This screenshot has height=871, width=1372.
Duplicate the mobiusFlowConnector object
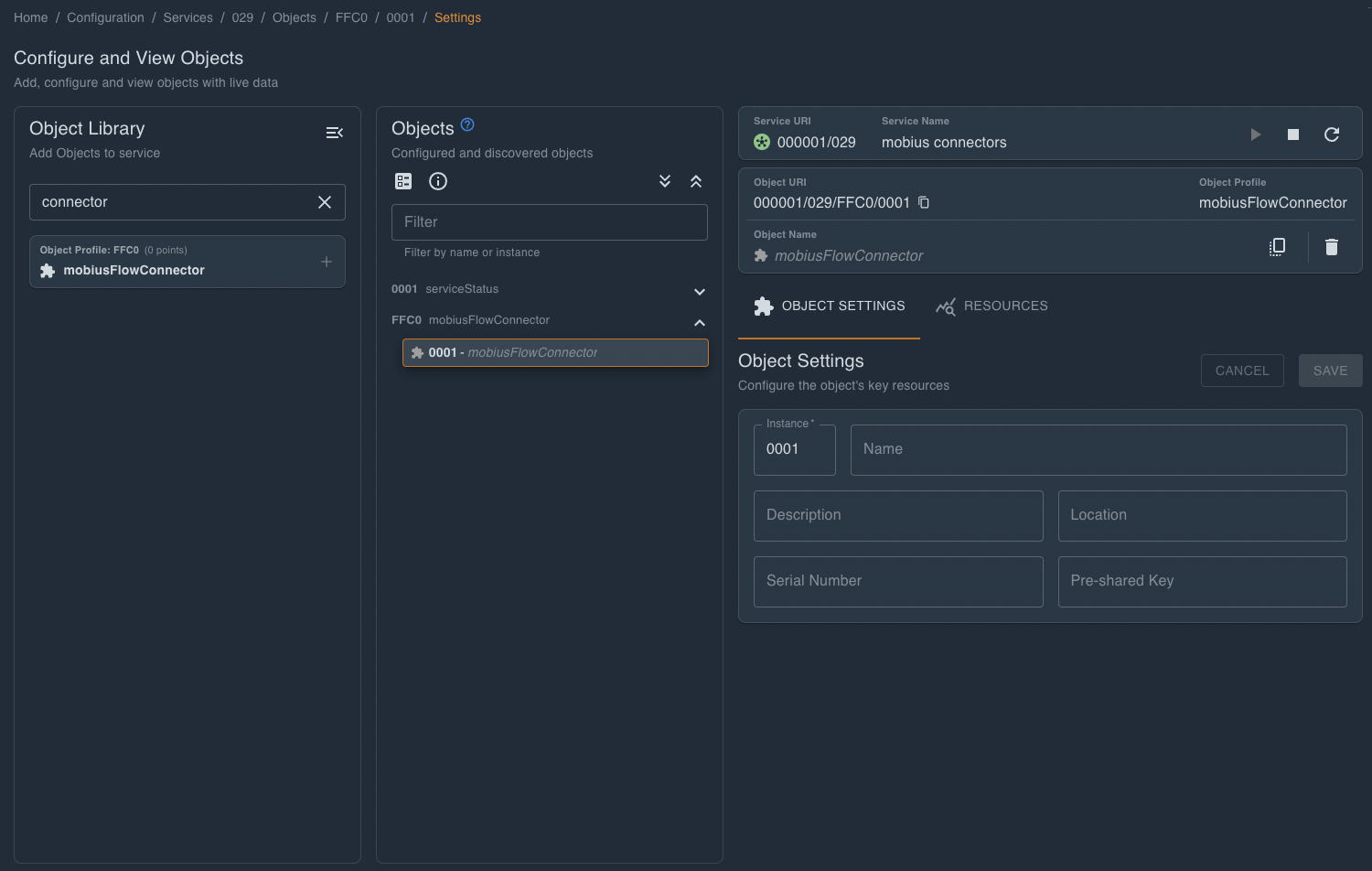pyautogui.click(x=1278, y=247)
